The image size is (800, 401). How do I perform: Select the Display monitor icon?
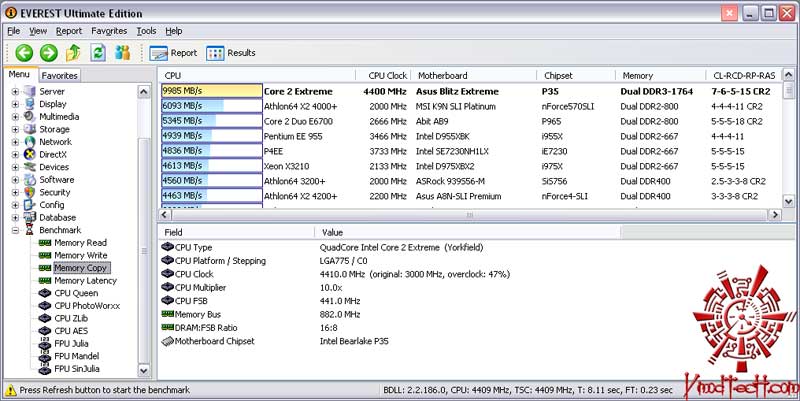click(30, 104)
